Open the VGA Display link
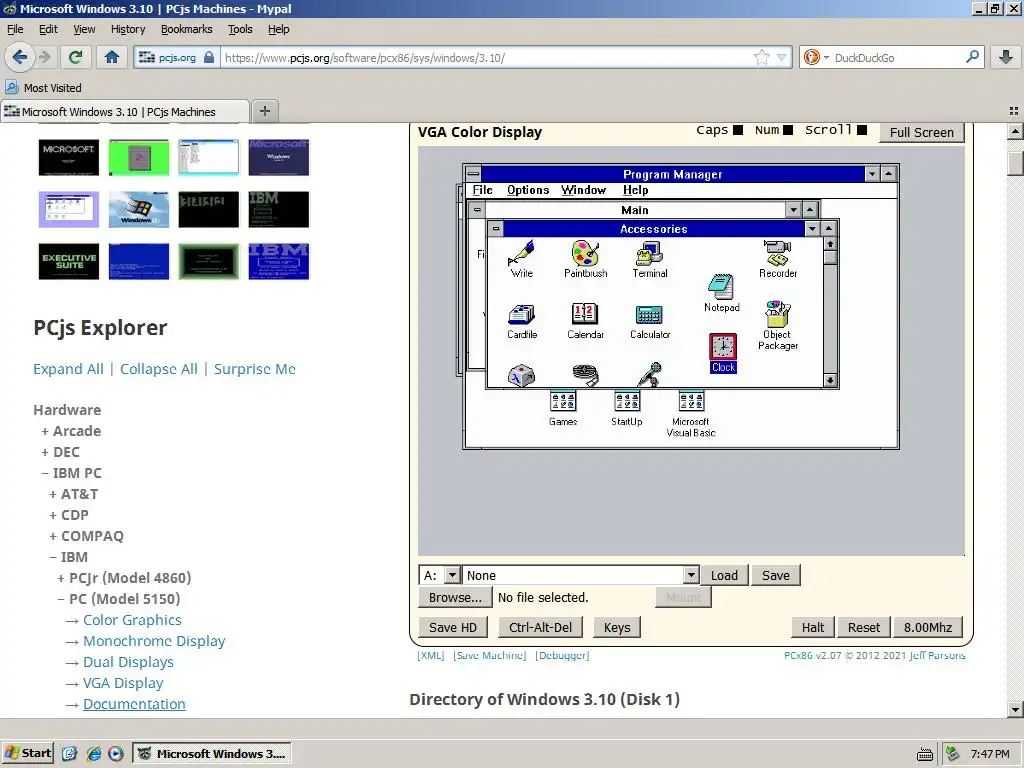Screen dimensions: 1024x768 pos(123,683)
